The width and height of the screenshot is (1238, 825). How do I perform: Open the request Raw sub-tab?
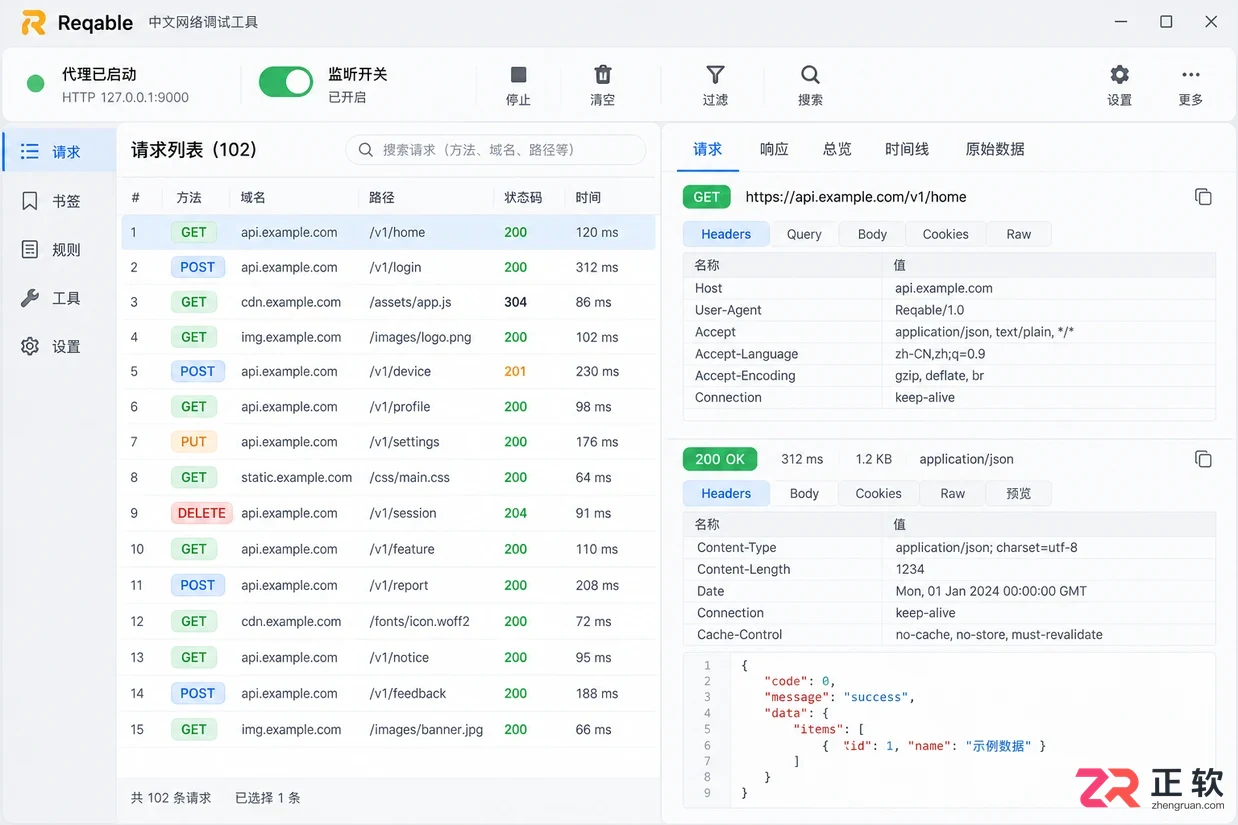tap(1019, 234)
